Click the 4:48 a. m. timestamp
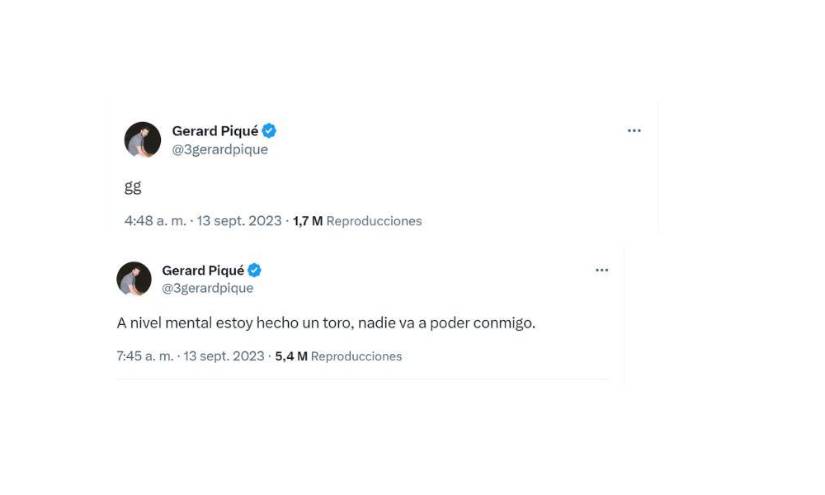 pos(155,221)
